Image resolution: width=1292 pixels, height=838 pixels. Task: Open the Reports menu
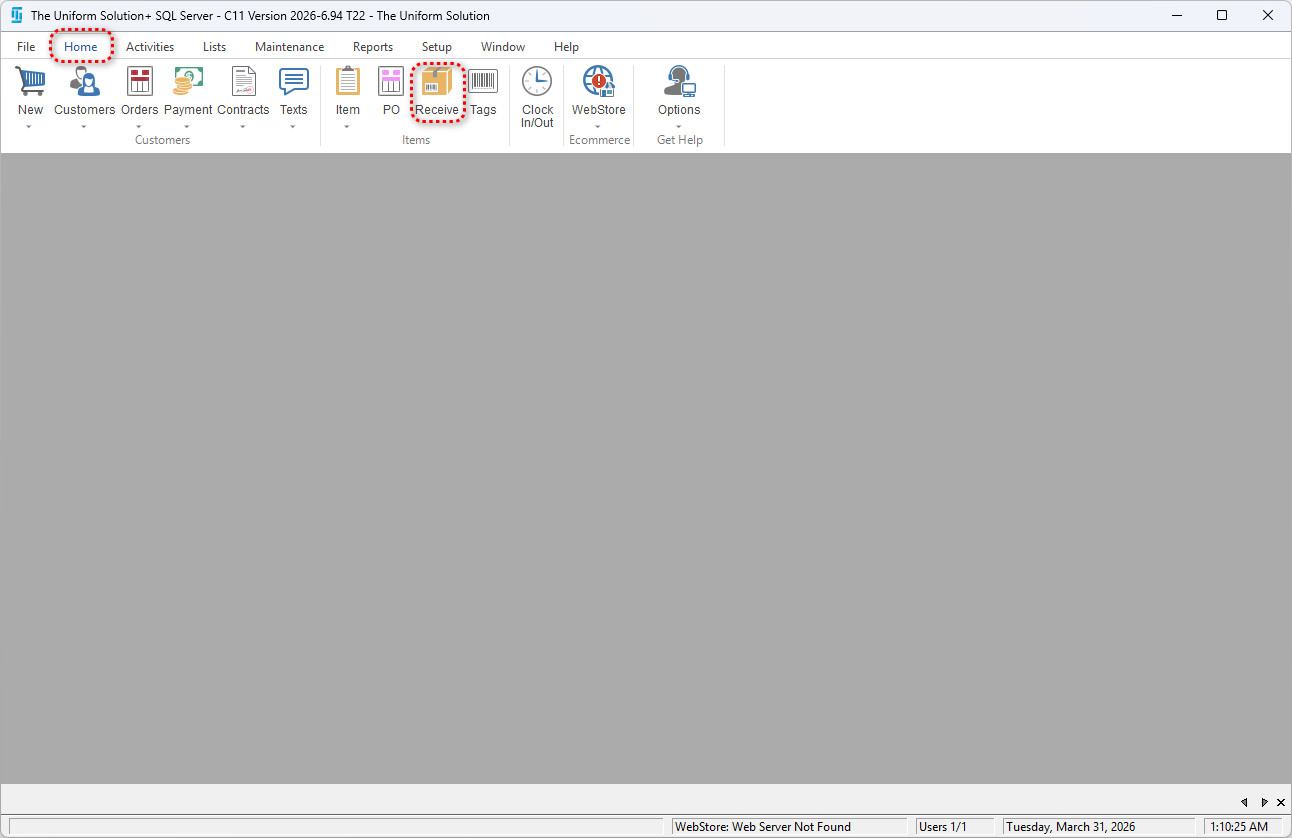[372, 47]
